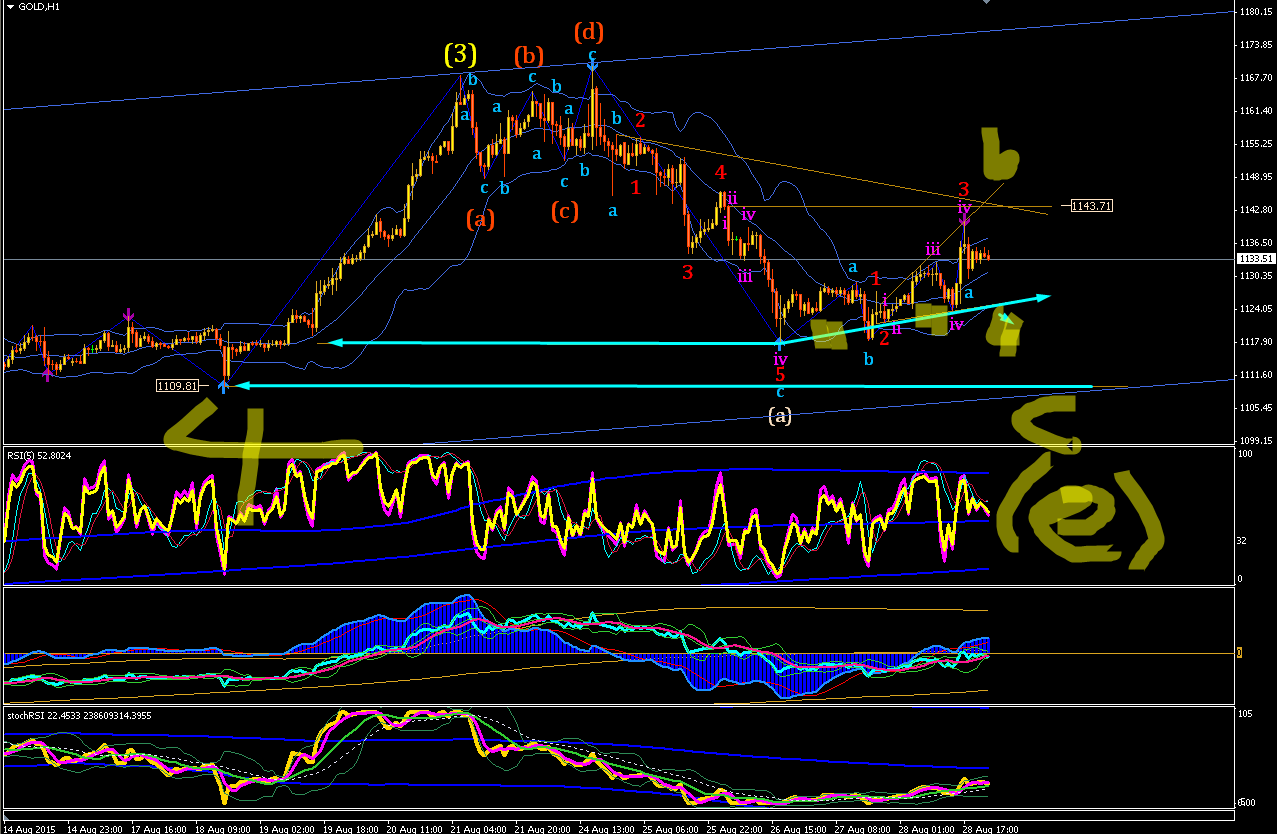Click the 18 Aug 09:00 time label

(x=223, y=828)
